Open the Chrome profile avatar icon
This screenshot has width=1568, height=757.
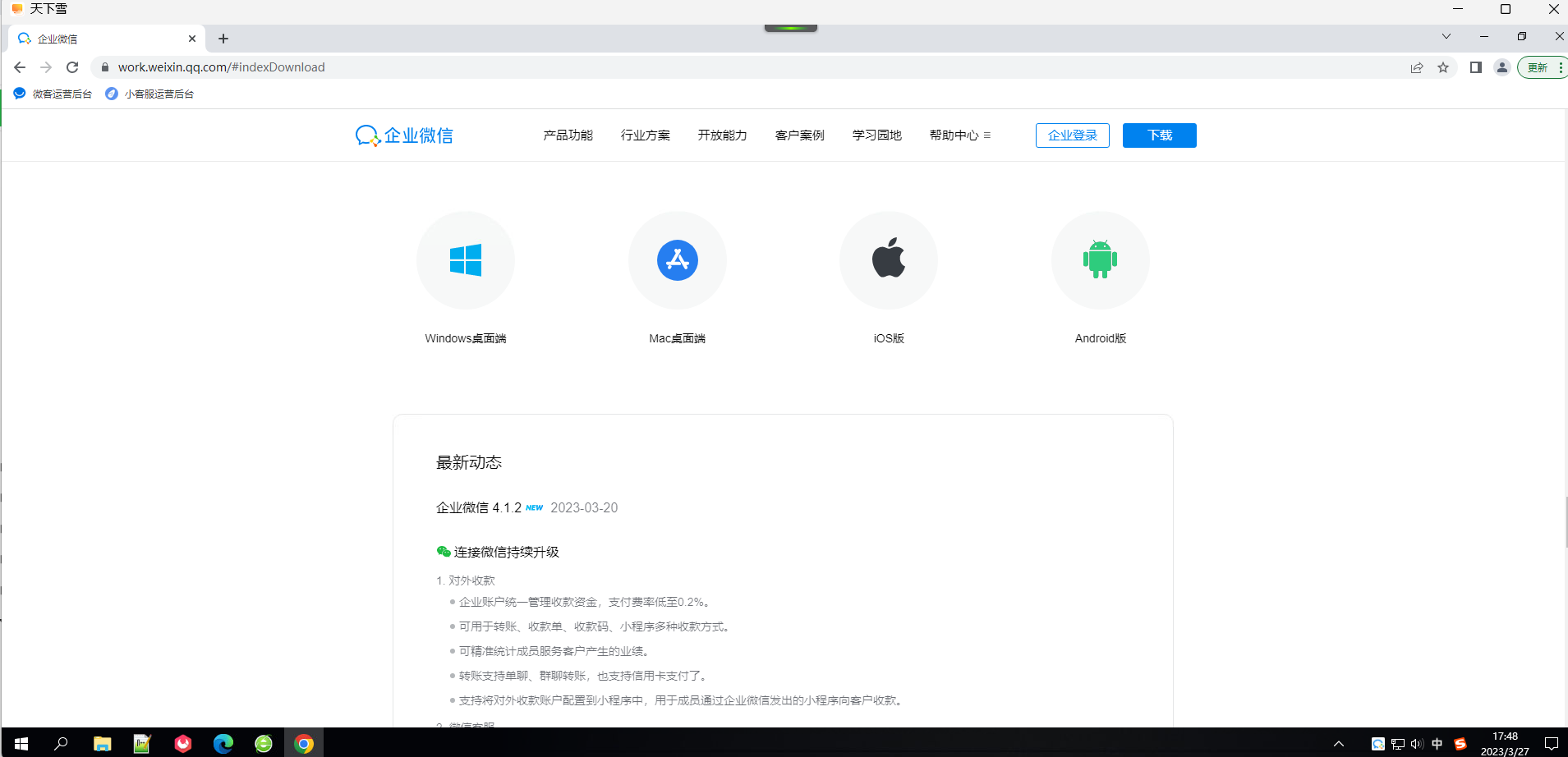(1502, 67)
